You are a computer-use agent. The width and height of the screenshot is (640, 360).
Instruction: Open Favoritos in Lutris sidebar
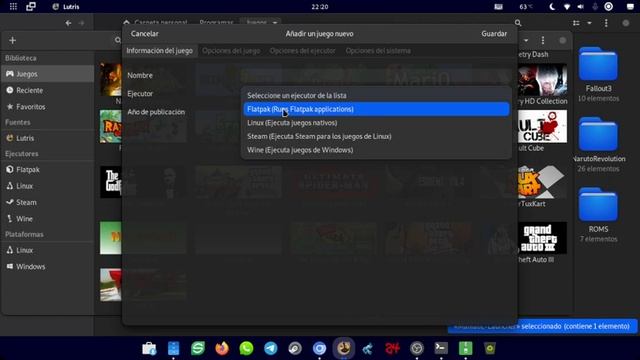[48, 107]
